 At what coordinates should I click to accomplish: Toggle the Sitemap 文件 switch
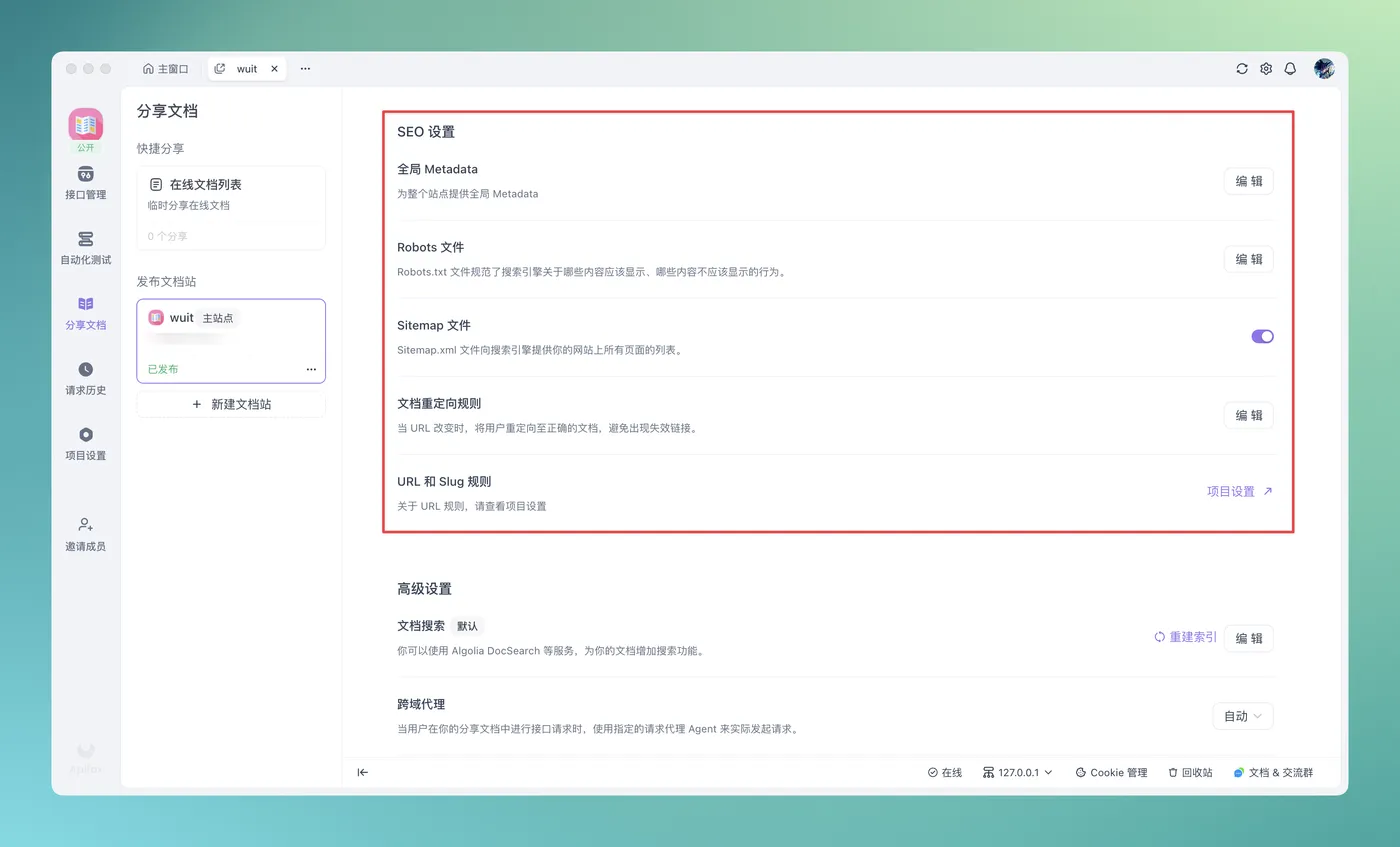1262,337
